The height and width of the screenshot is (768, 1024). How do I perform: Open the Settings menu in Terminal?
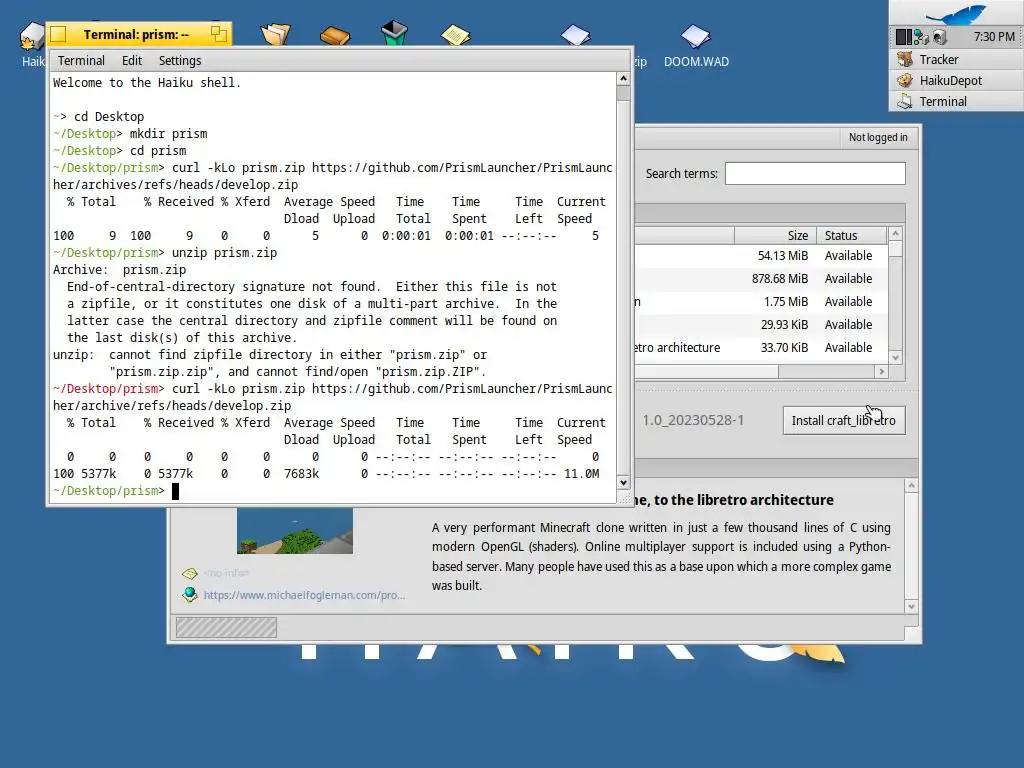180,61
